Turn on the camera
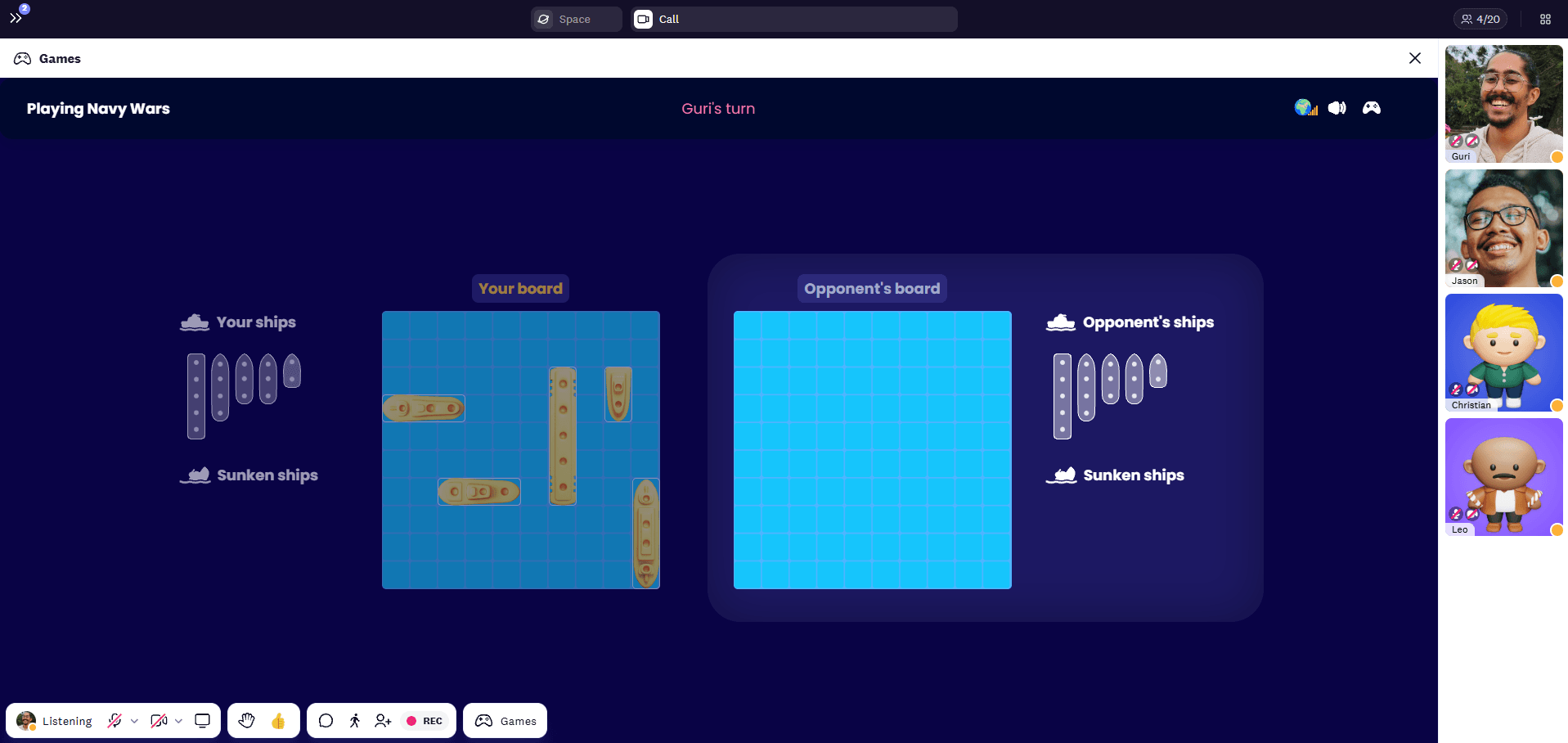This screenshot has width=1568, height=743. (x=159, y=721)
